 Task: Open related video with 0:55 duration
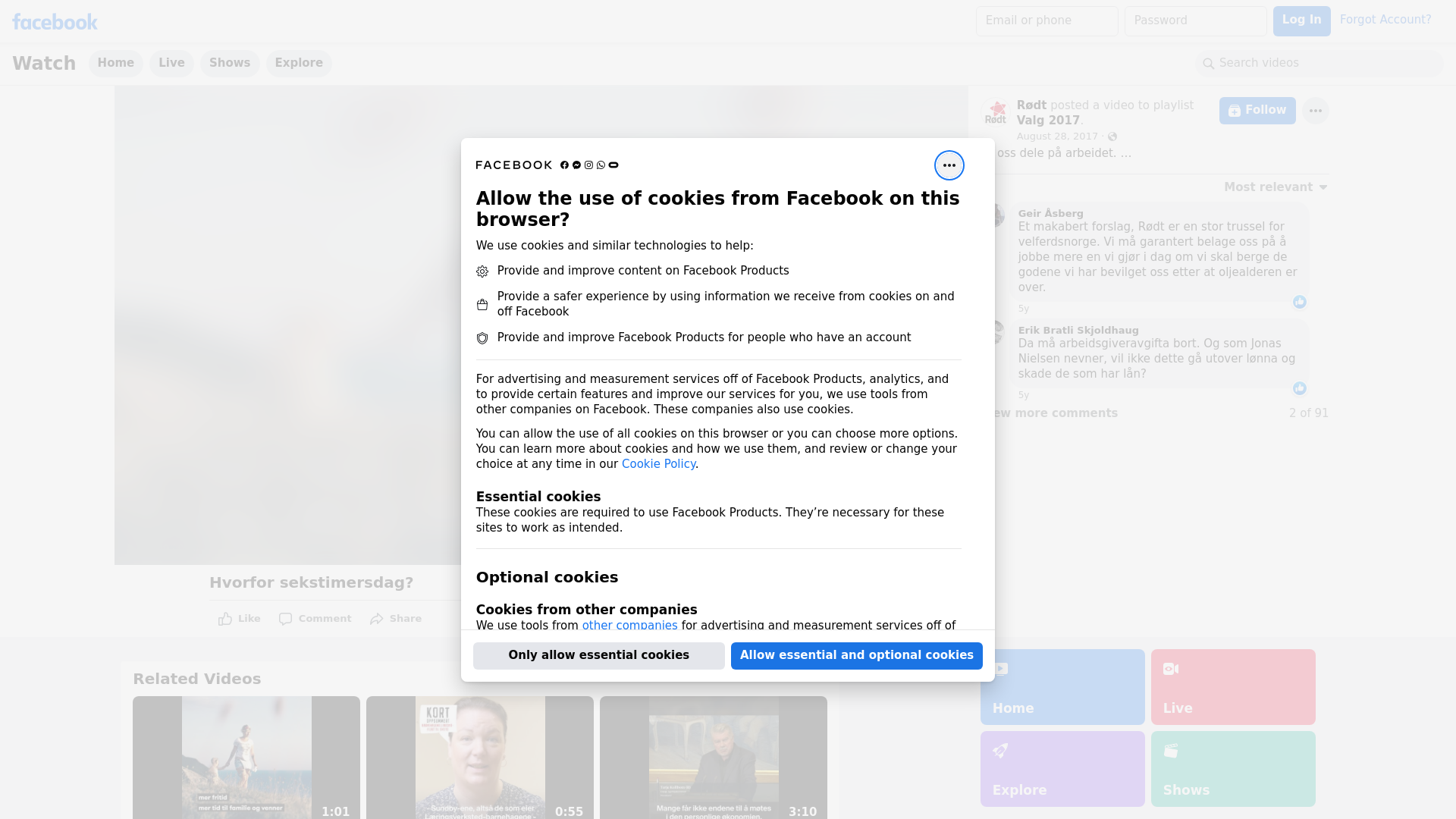pos(480,758)
